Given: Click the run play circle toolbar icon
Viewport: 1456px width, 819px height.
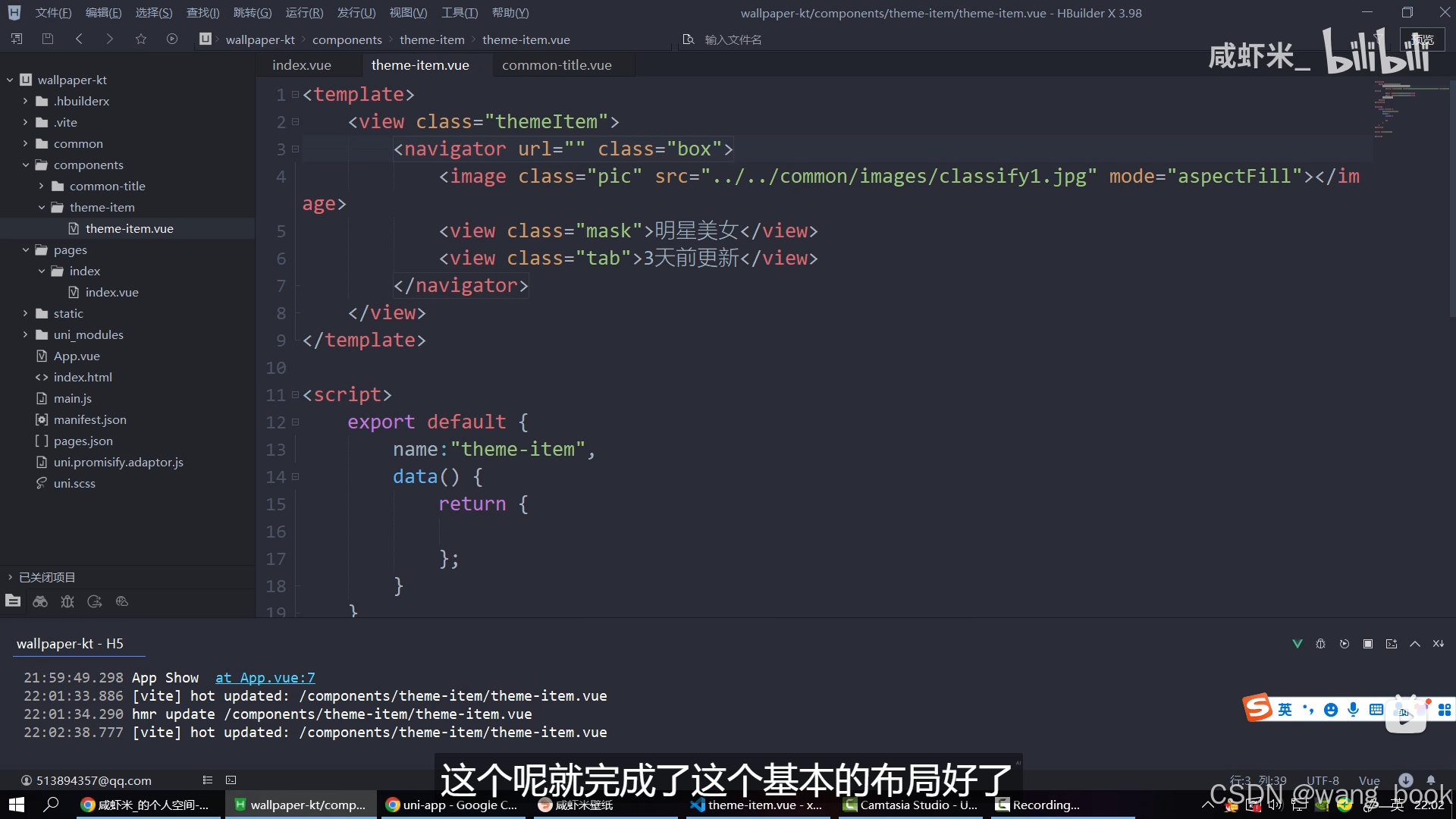Looking at the screenshot, I should click(x=172, y=39).
